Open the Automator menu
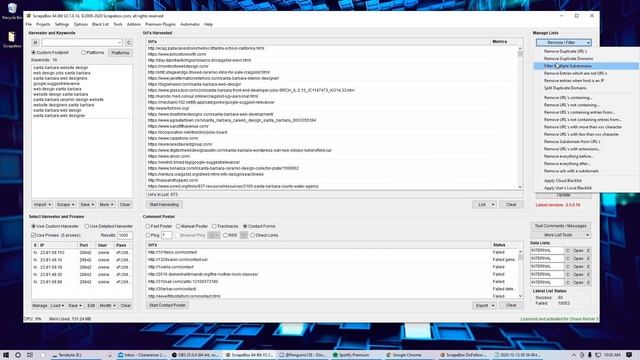The image size is (640, 360). pos(190,24)
